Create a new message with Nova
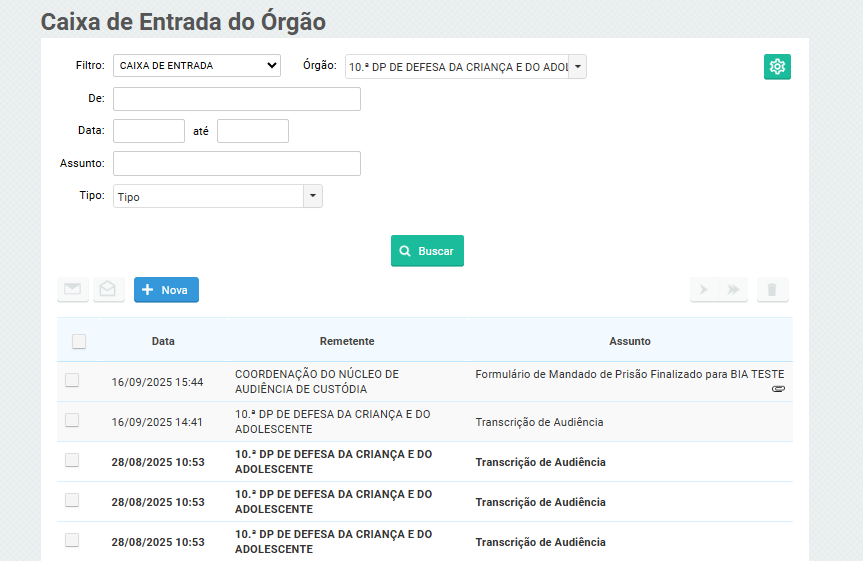The width and height of the screenshot is (863, 561). 166,290
